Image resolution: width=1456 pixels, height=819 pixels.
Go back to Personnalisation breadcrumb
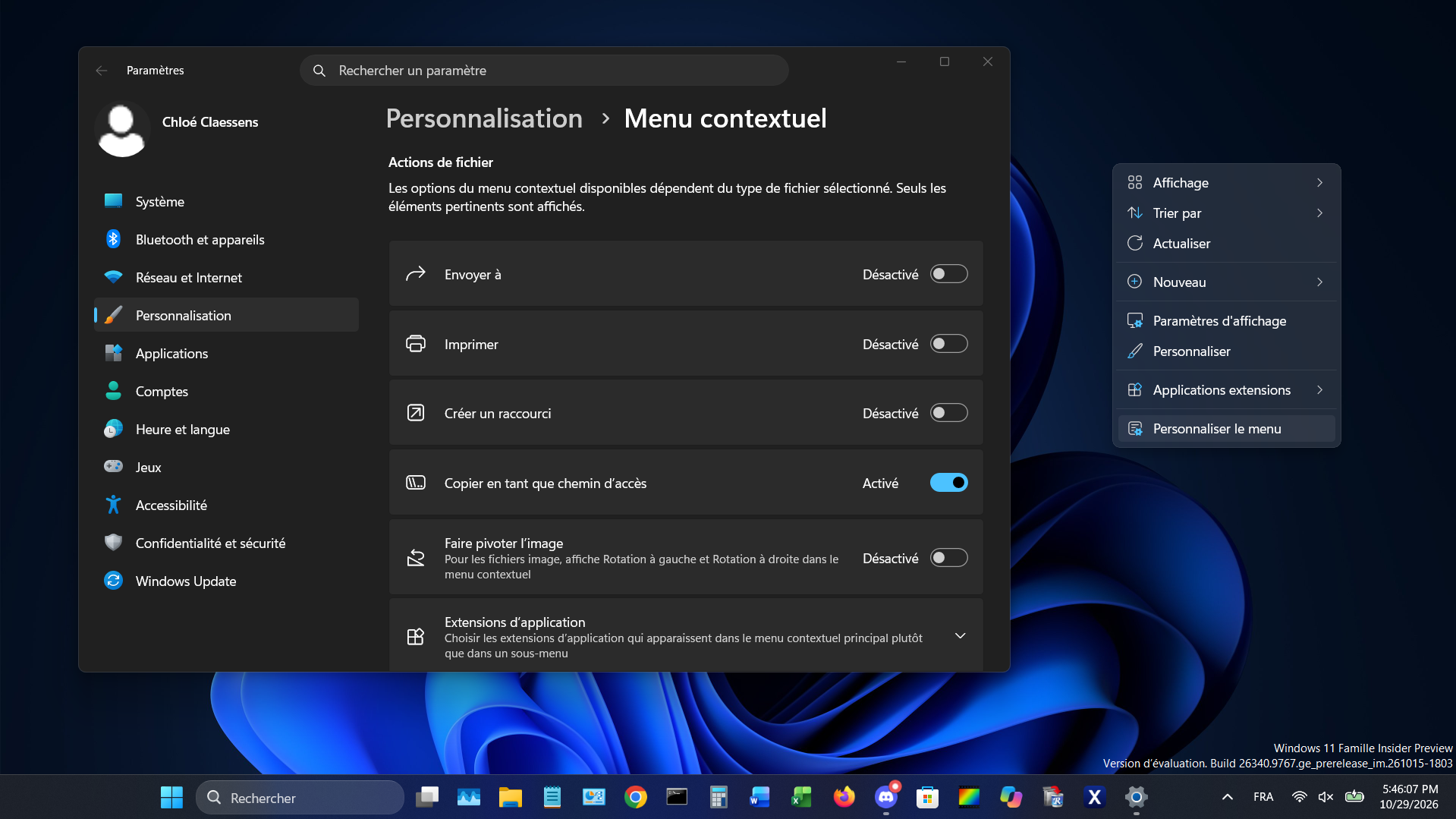pyautogui.click(x=484, y=118)
